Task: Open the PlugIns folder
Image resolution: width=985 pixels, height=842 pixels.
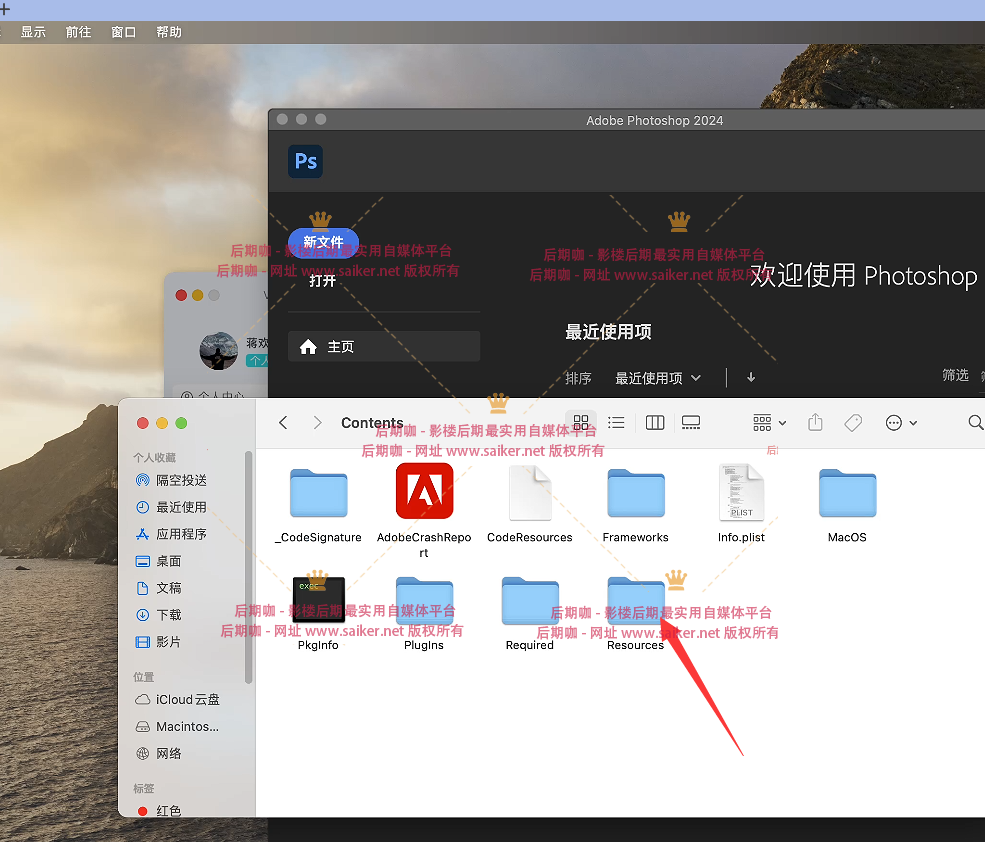Action: pos(424,601)
